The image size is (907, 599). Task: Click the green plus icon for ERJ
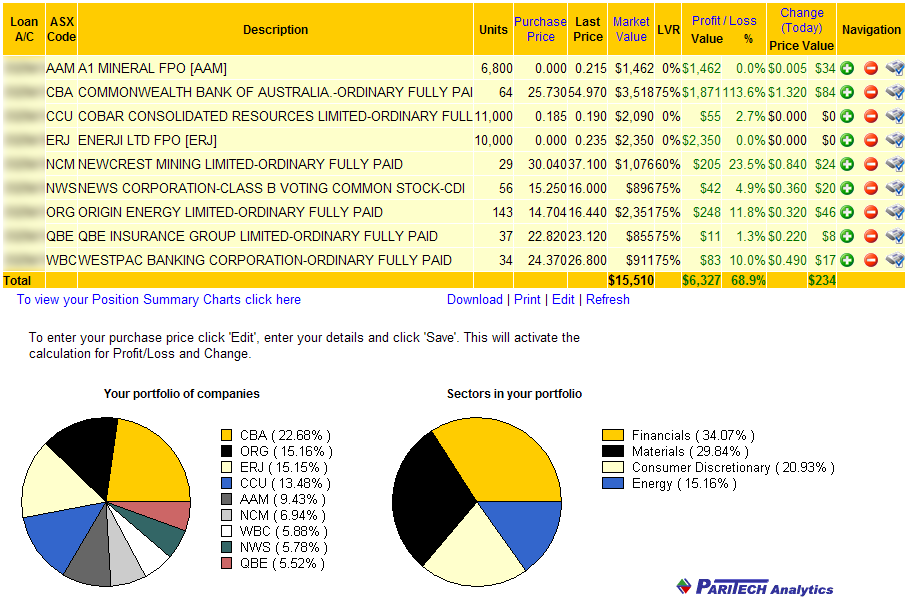847,140
